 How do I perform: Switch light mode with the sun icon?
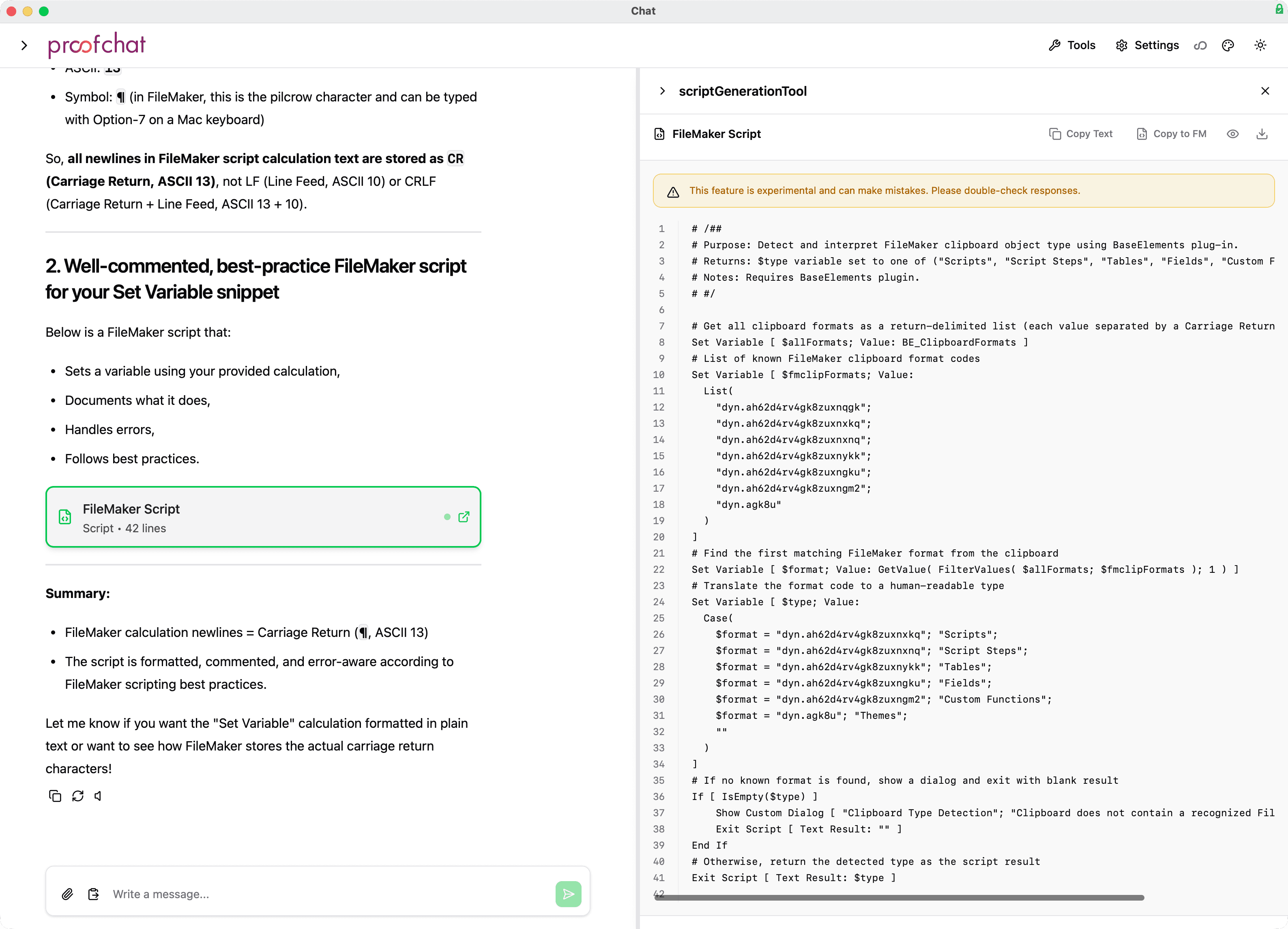click(1261, 45)
